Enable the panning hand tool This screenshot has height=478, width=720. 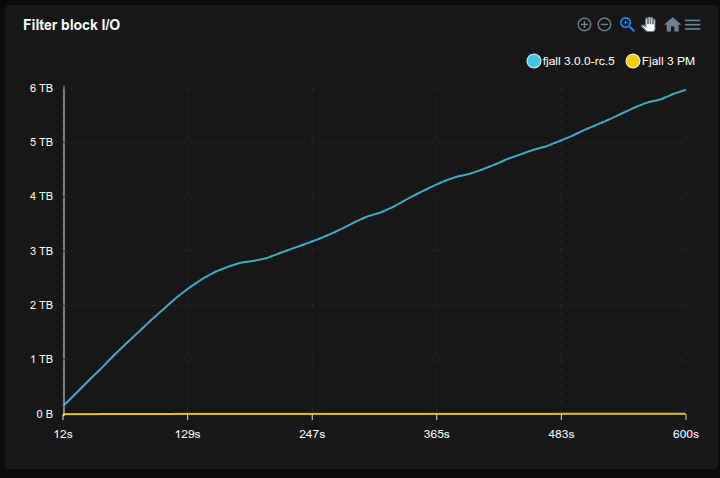tap(649, 24)
